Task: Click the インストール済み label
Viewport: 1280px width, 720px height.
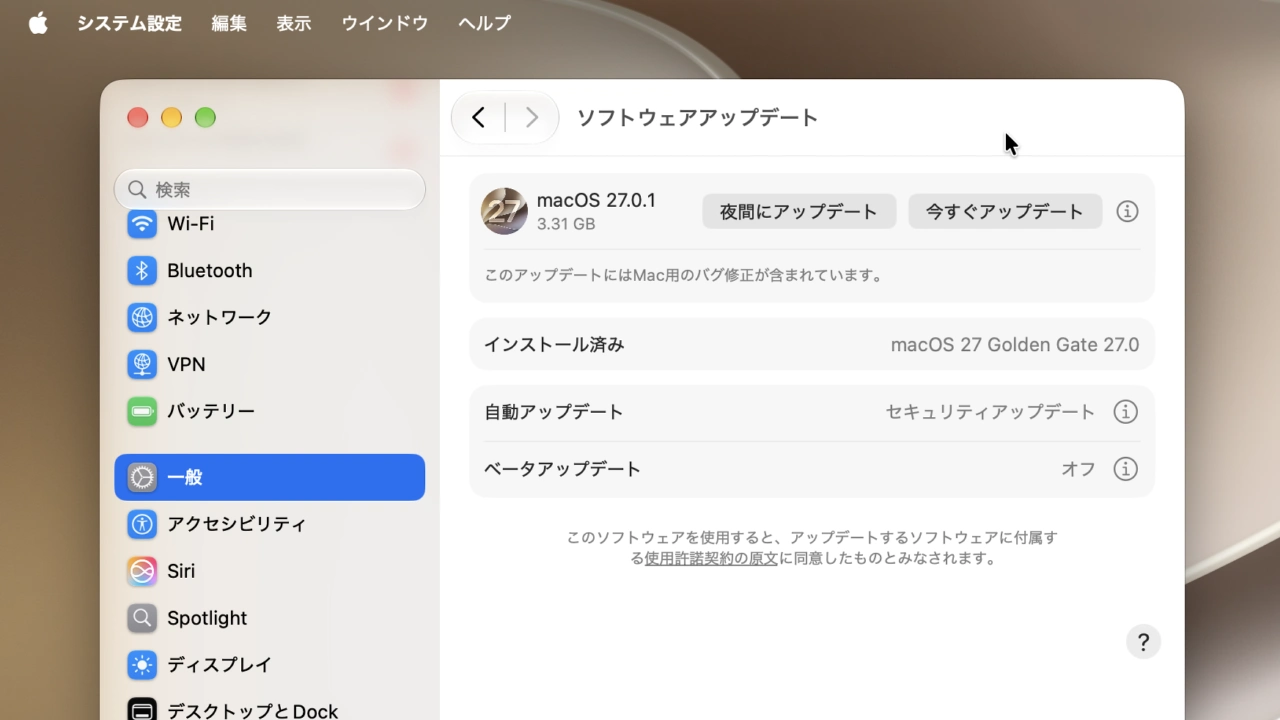Action: tap(554, 345)
